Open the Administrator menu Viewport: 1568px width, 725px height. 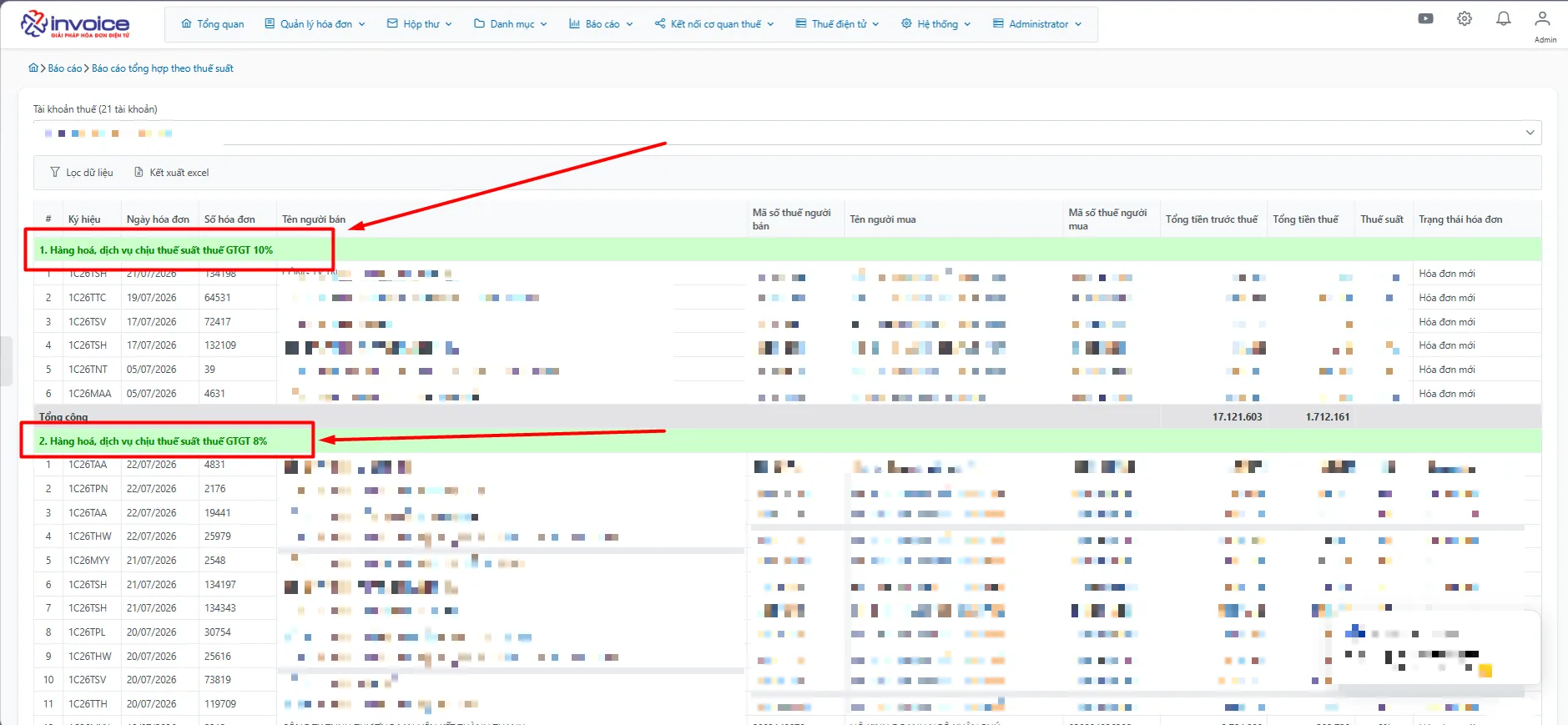(1037, 24)
